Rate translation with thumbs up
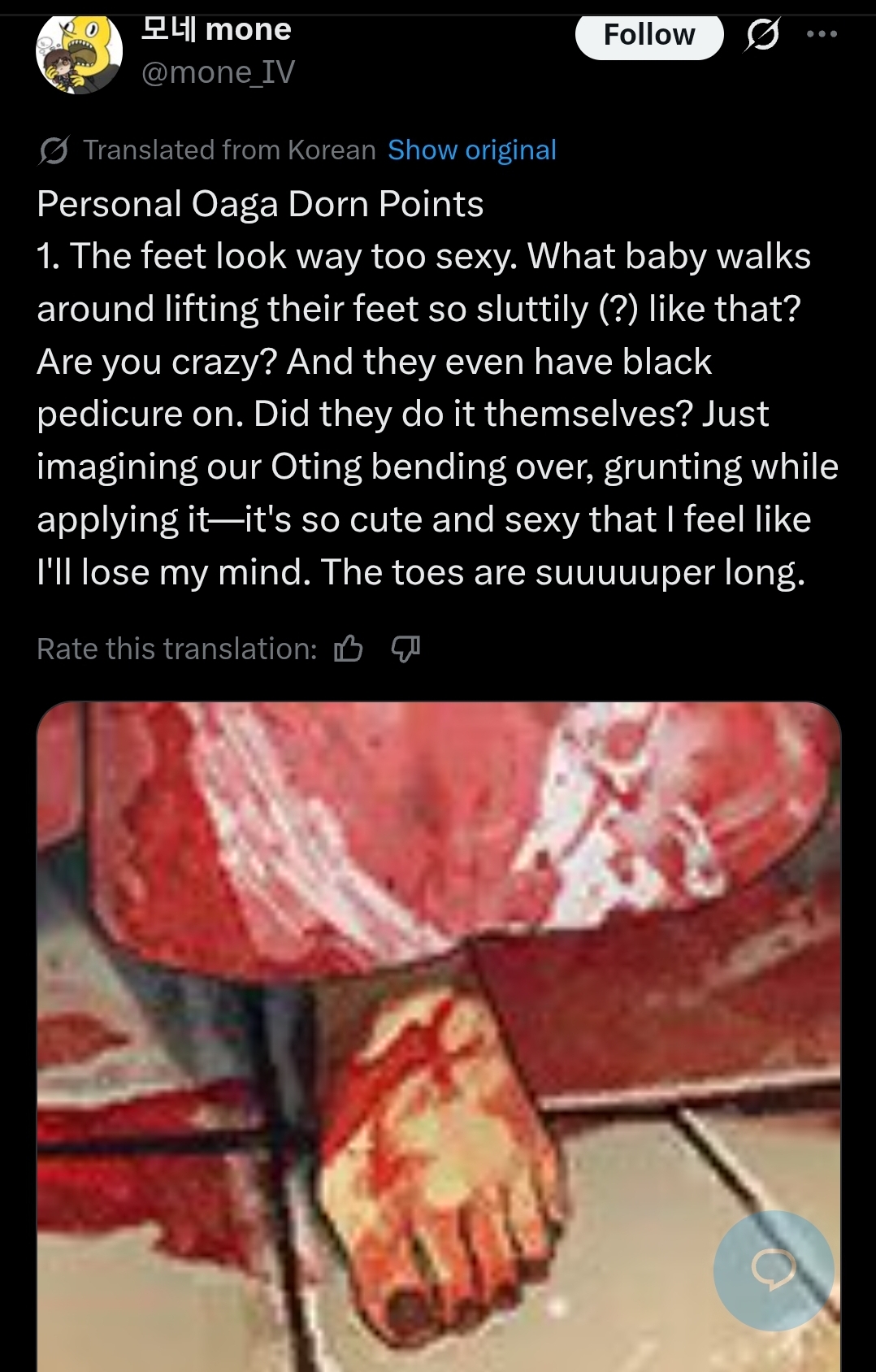Image resolution: width=876 pixels, height=1372 pixels. pyautogui.click(x=349, y=649)
